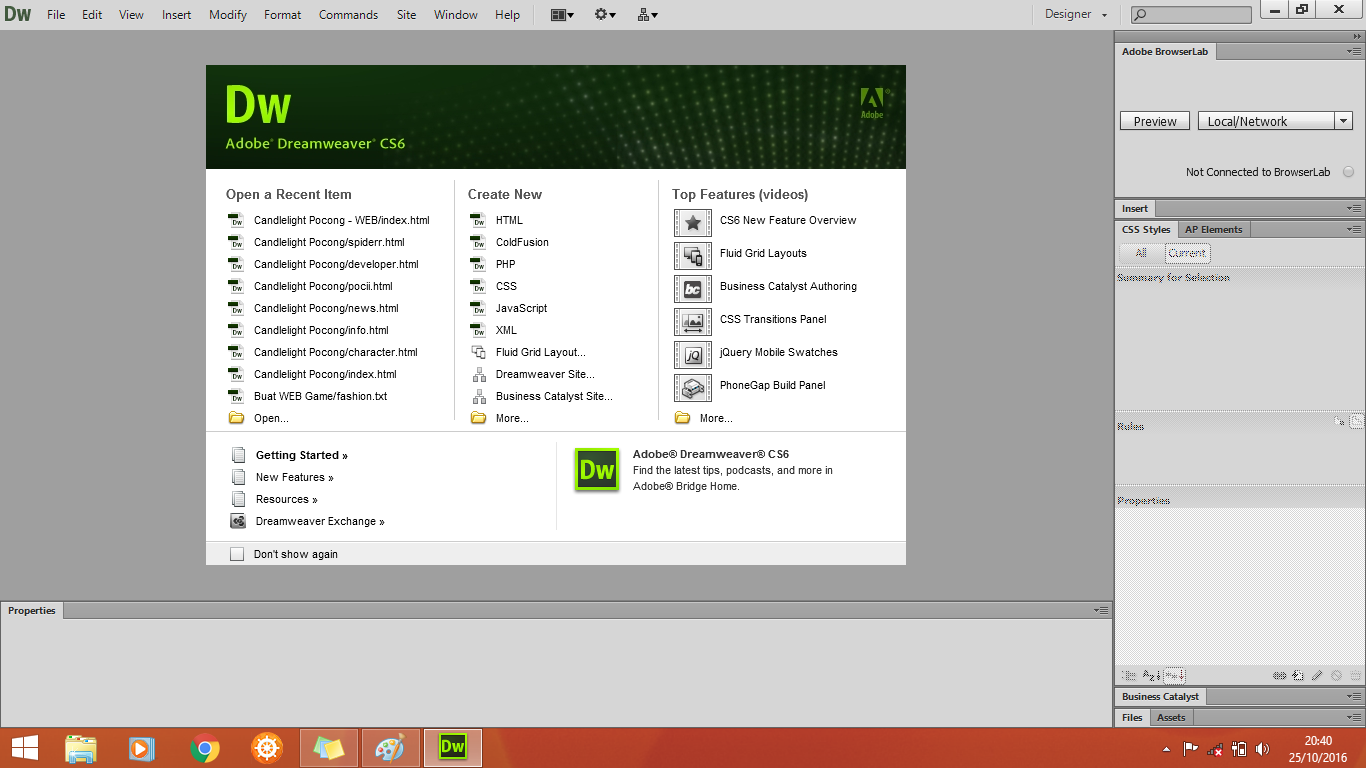The height and width of the screenshot is (768, 1366).
Task: Create a new HTML document
Action: 509,220
